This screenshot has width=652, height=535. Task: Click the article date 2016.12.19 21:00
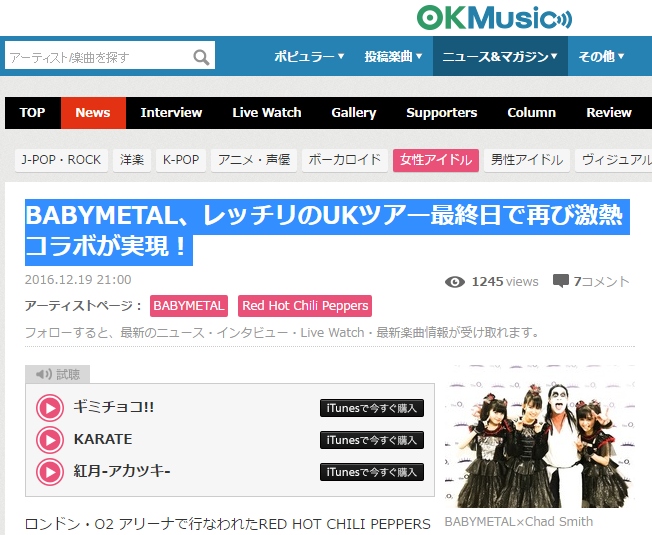click(x=78, y=280)
